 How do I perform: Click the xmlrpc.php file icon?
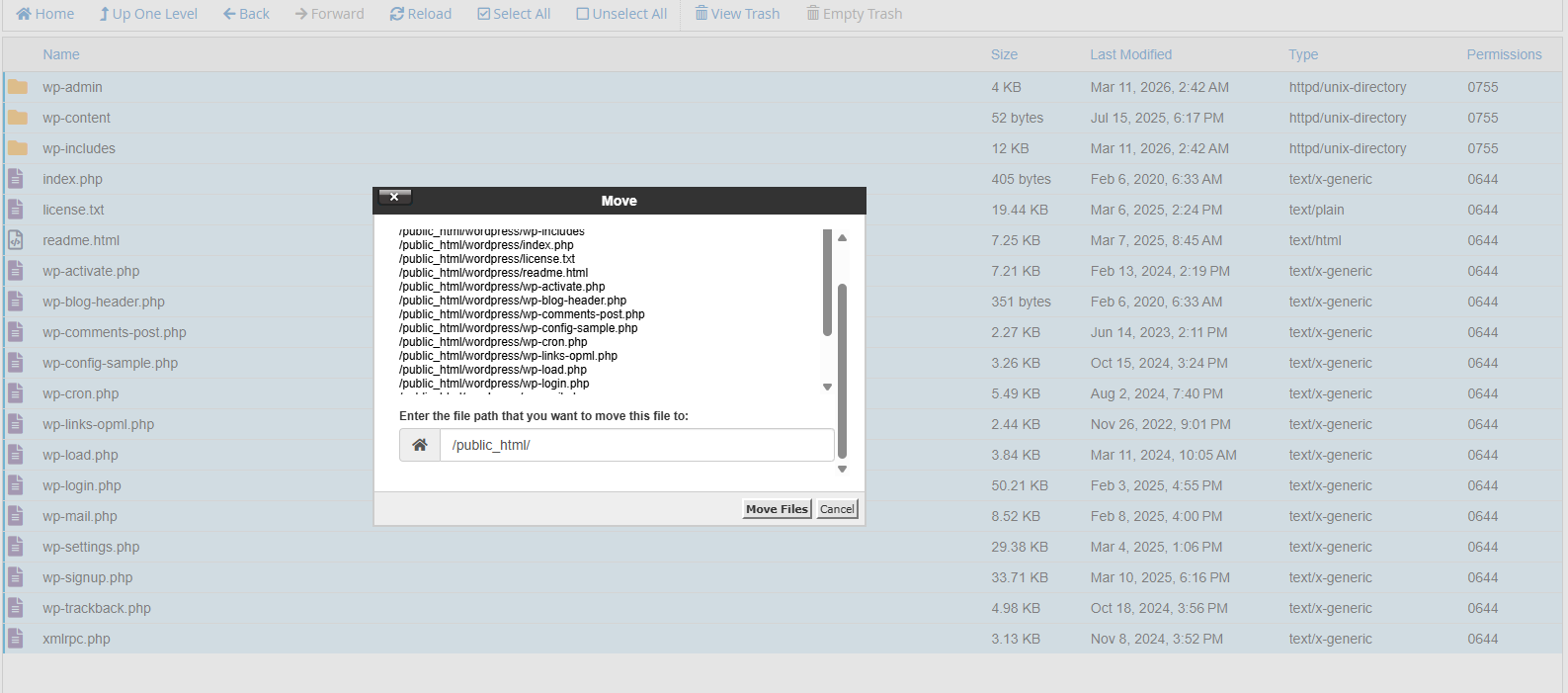pos(16,639)
